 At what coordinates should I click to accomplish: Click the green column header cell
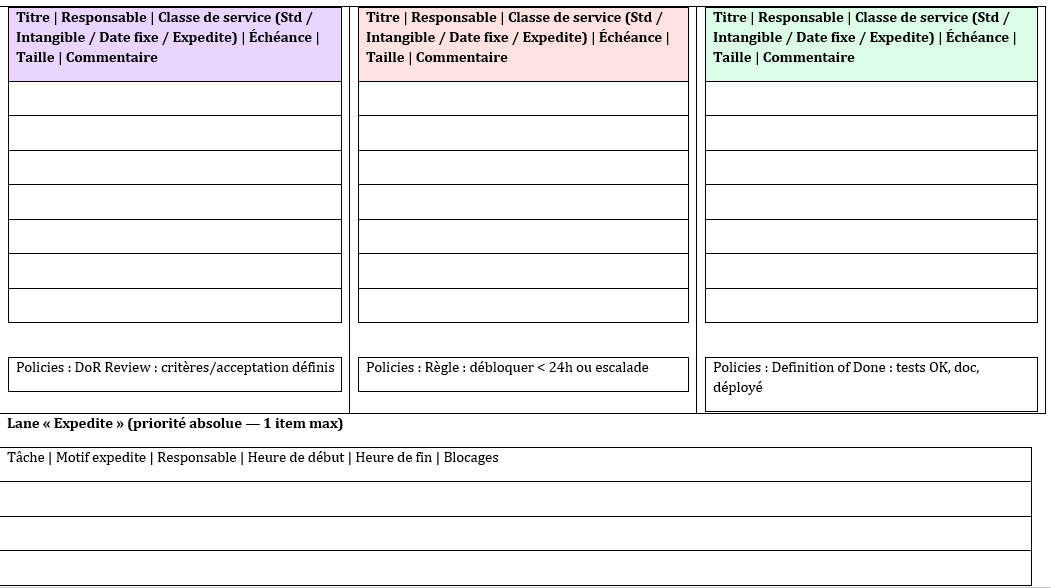871,43
